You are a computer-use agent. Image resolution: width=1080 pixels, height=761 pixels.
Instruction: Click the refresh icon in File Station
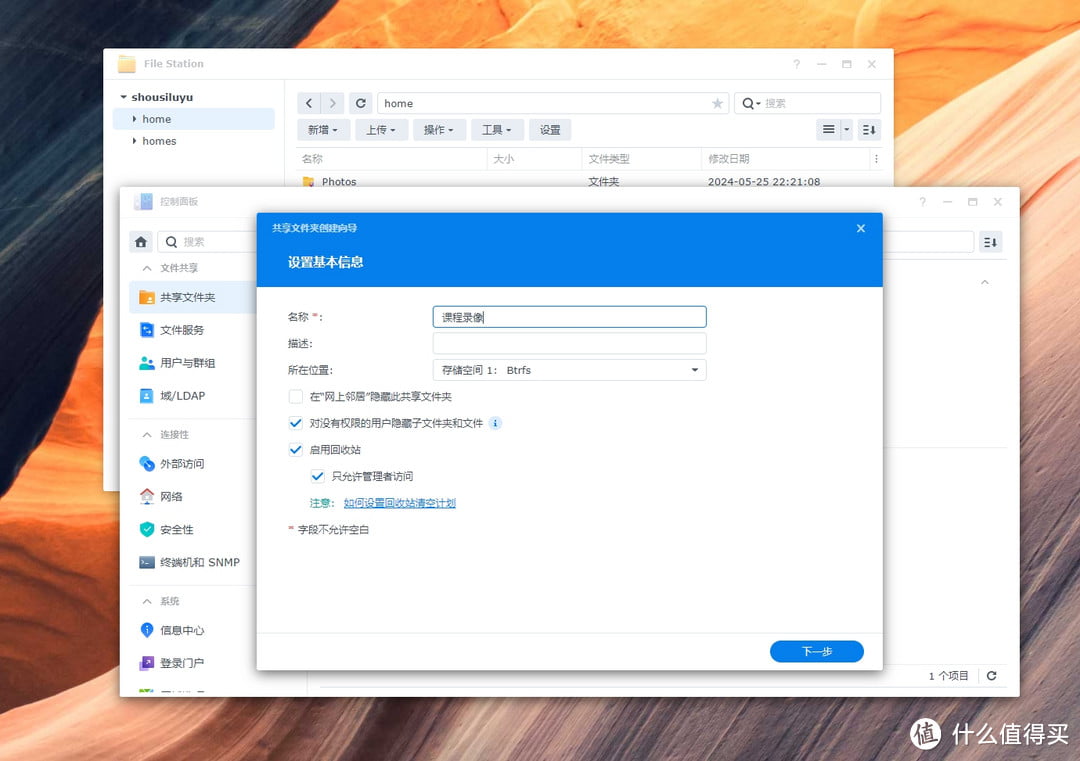pyautogui.click(x=360, y=103)
